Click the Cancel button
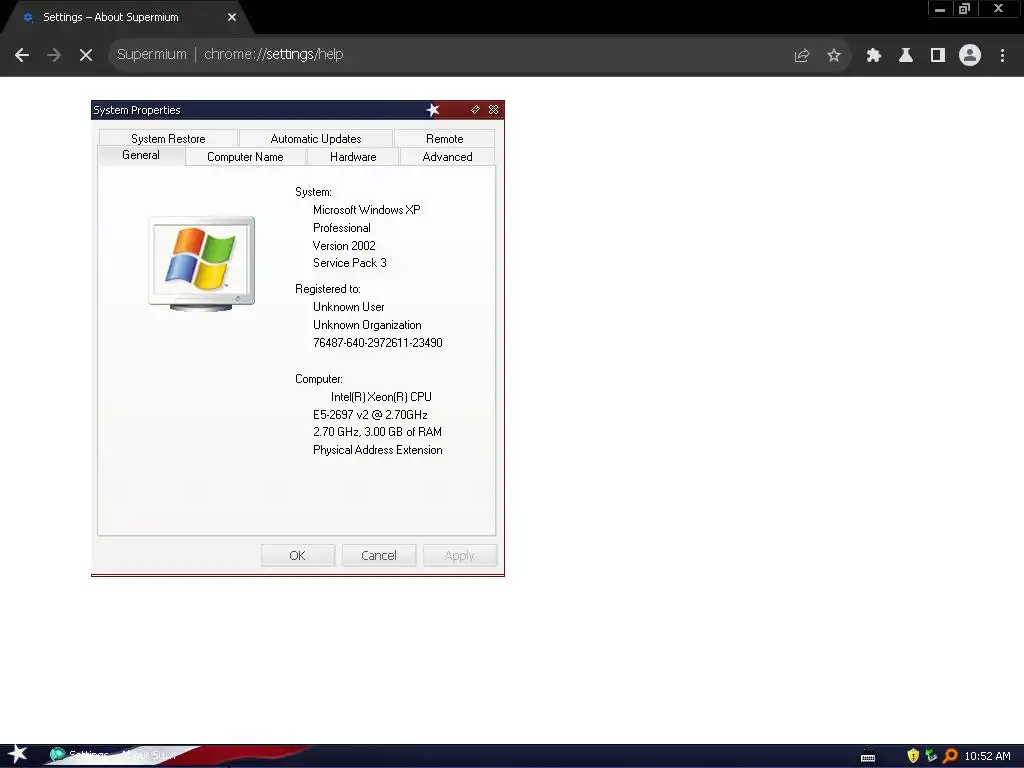 coord(379,555)
